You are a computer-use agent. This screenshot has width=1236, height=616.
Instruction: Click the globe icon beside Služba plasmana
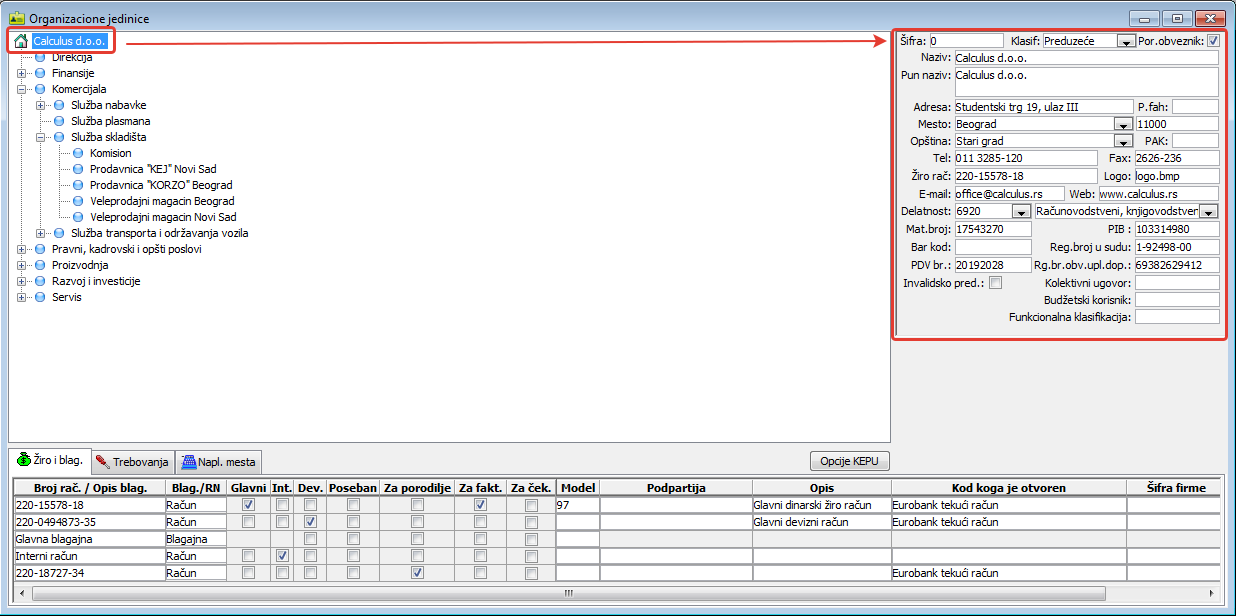click(x=59, y=121)
